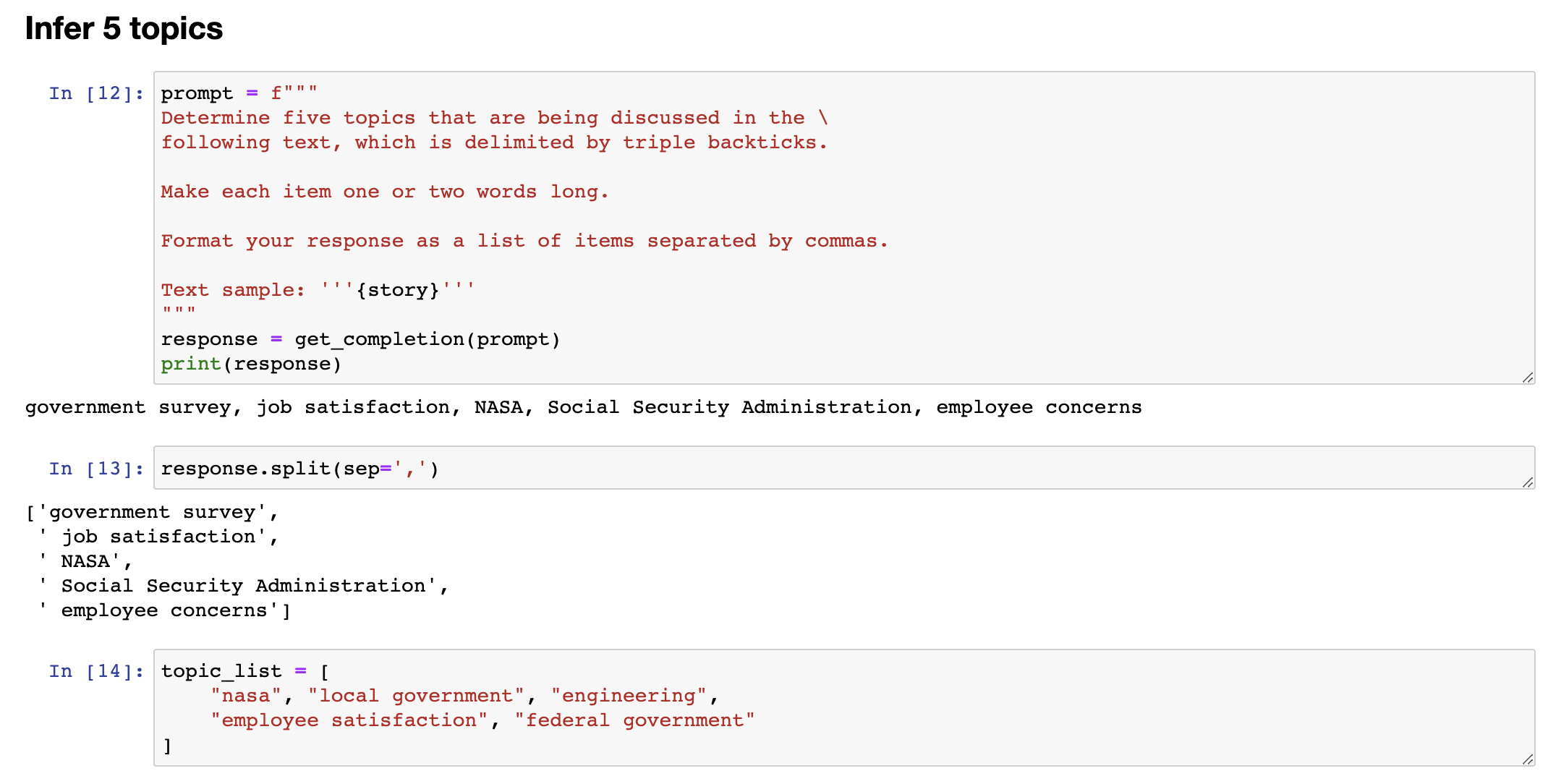The image size is (1561, 784).
Task: Click the 'Text sample: {story}' line
Action: coord(318,290)
